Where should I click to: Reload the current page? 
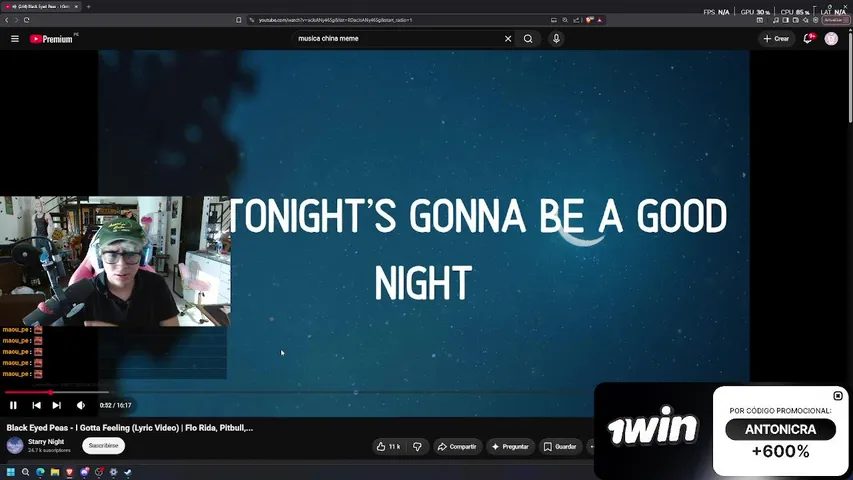pos(26,20)
